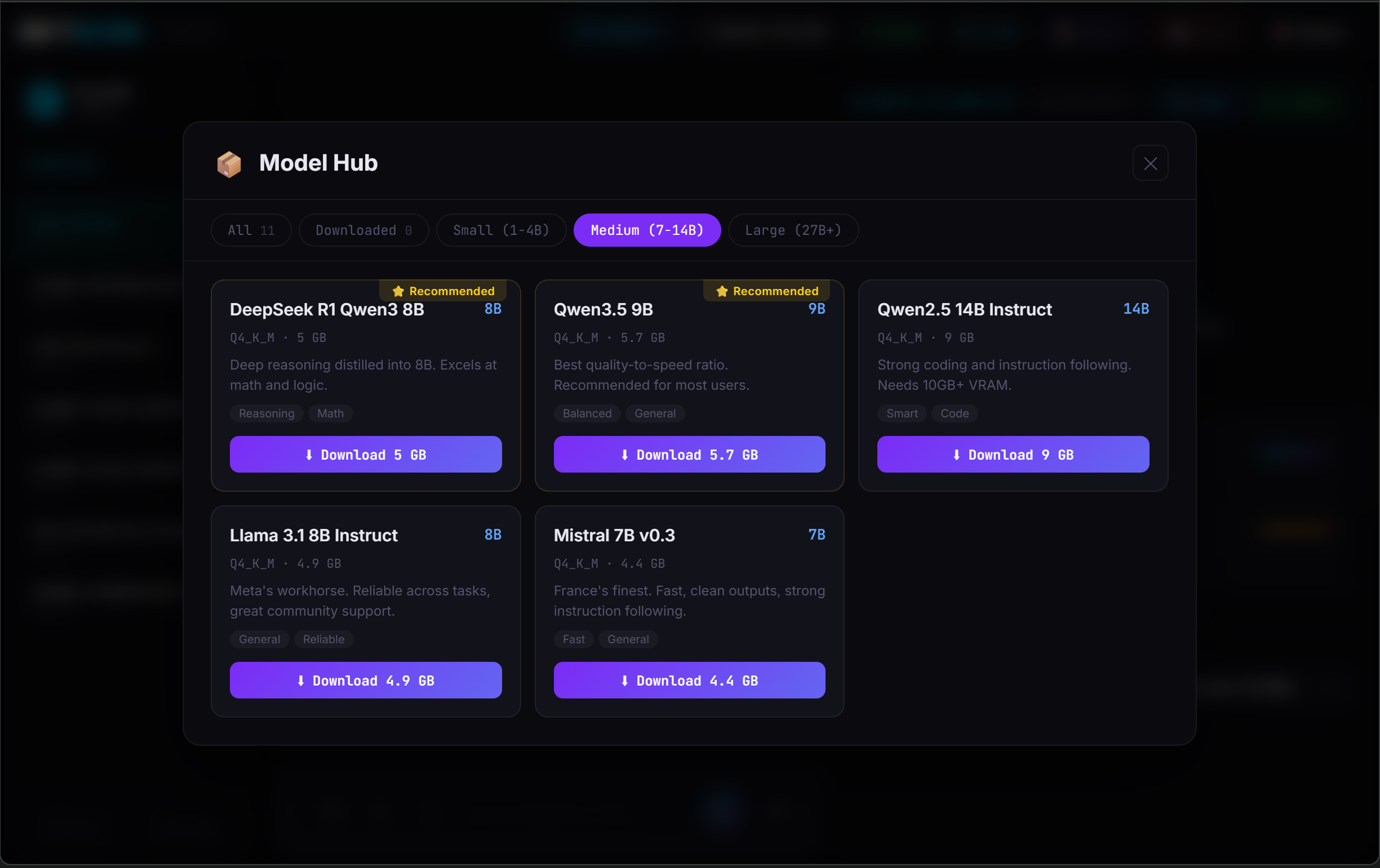The image size is (1380, 868).
Task: Click the star on Qwen3.5 9B Recommended badge
Action: (721, 291)
